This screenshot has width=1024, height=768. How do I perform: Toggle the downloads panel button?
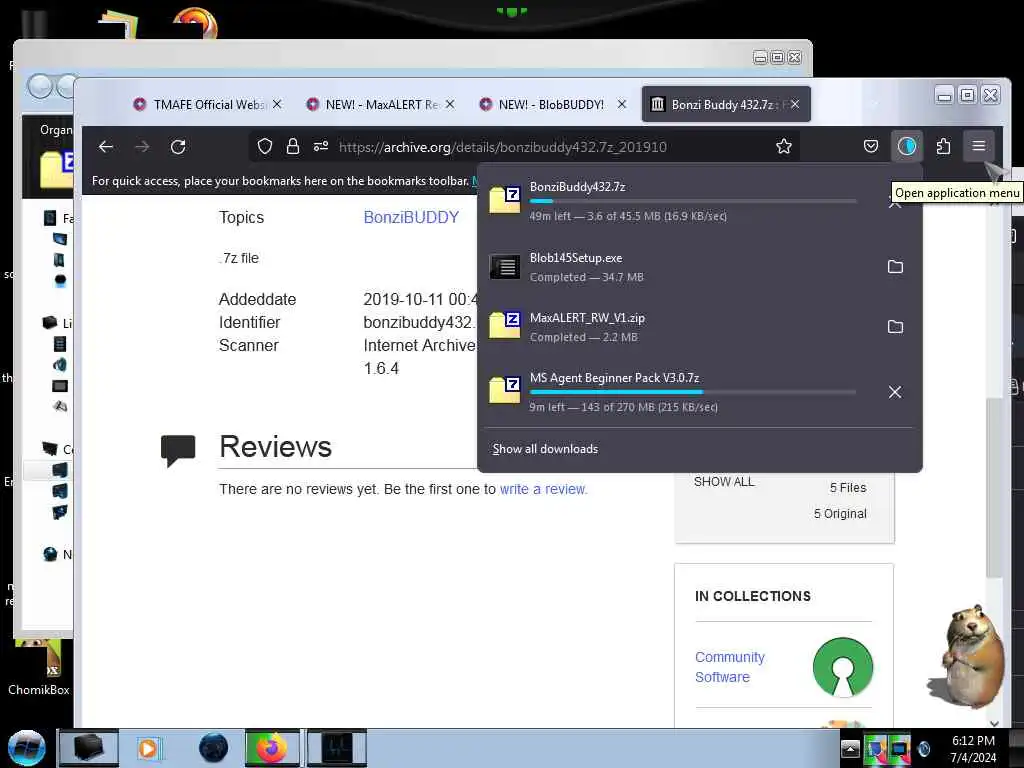[906, 146]
